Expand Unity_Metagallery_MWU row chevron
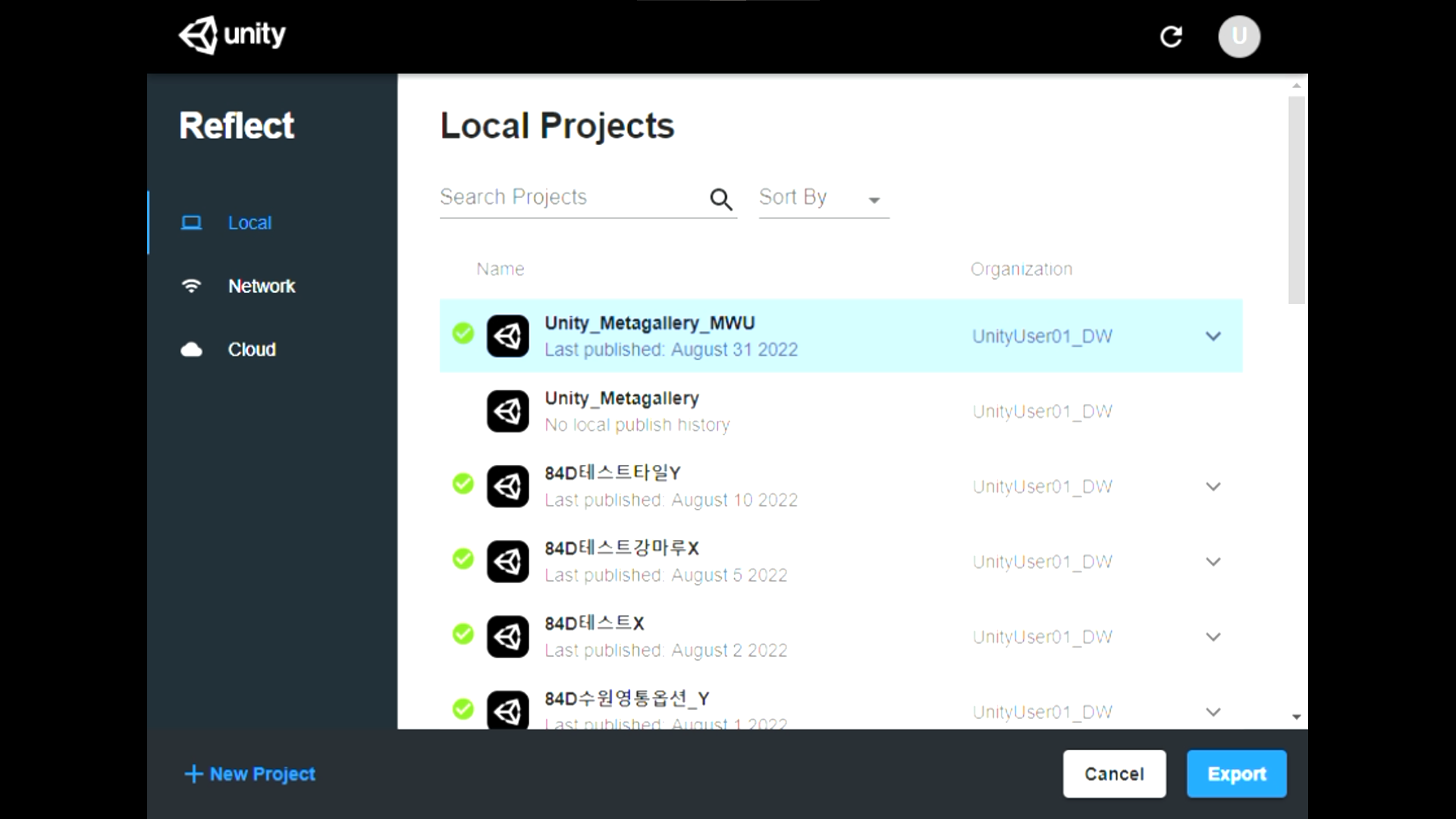Image resolution: width=1456 pixels, height=819 pixels. click(1213, 336)
